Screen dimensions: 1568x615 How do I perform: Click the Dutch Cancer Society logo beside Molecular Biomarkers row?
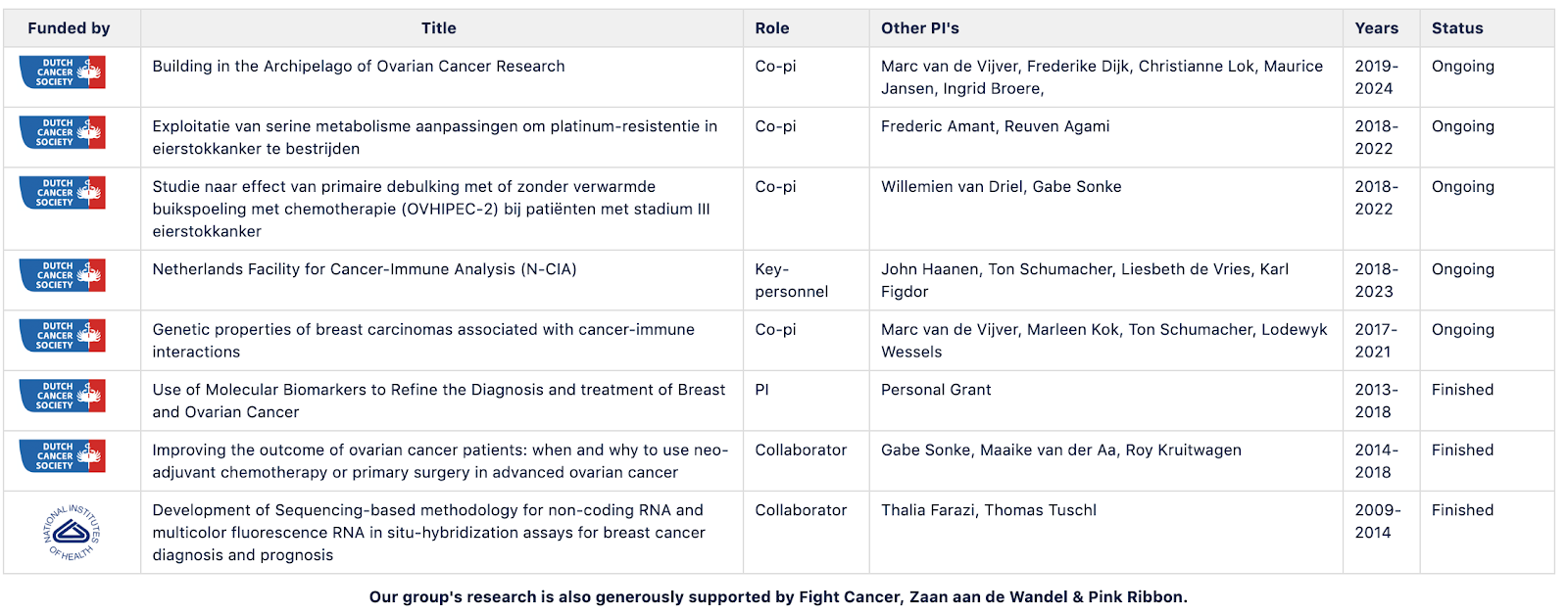[62, 396]
